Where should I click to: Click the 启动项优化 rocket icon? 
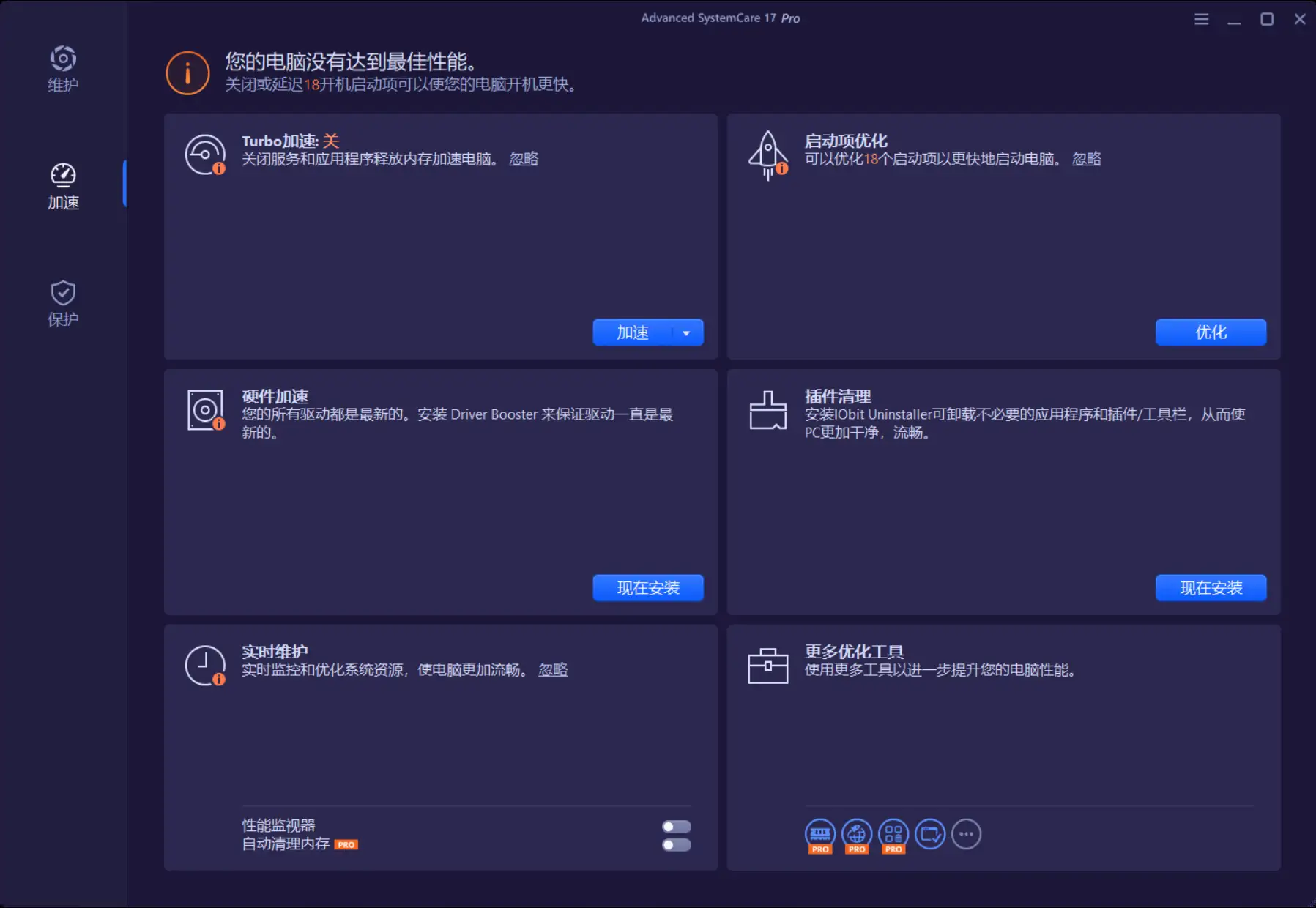point(767,155)
